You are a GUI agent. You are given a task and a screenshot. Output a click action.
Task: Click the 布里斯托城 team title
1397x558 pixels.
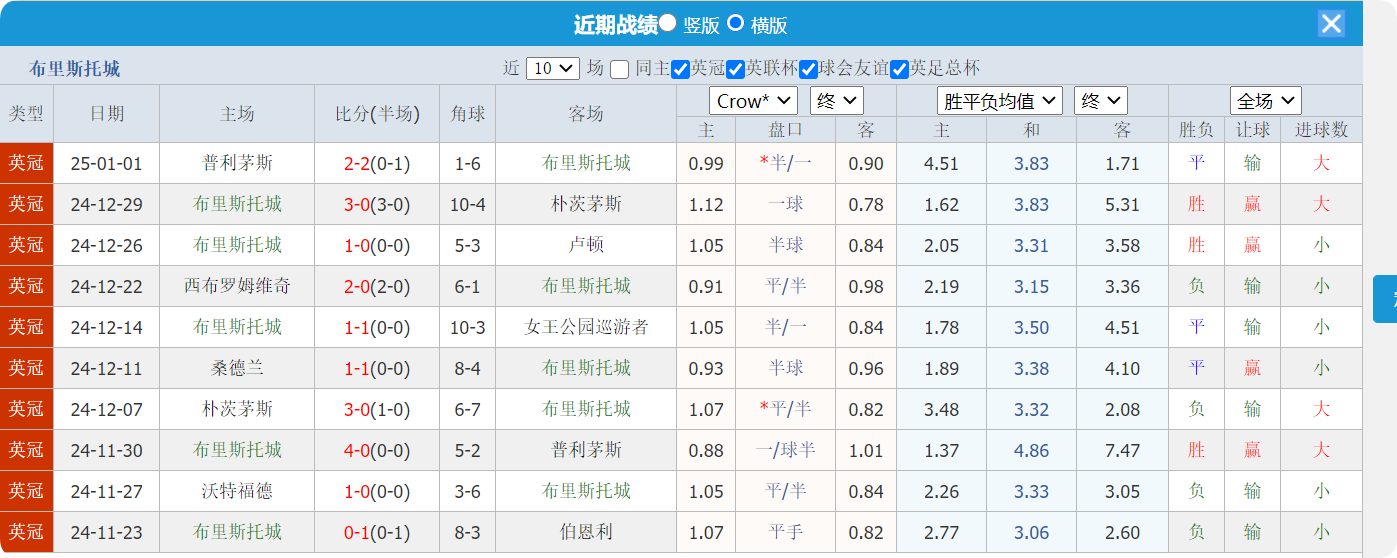point(75,69)
